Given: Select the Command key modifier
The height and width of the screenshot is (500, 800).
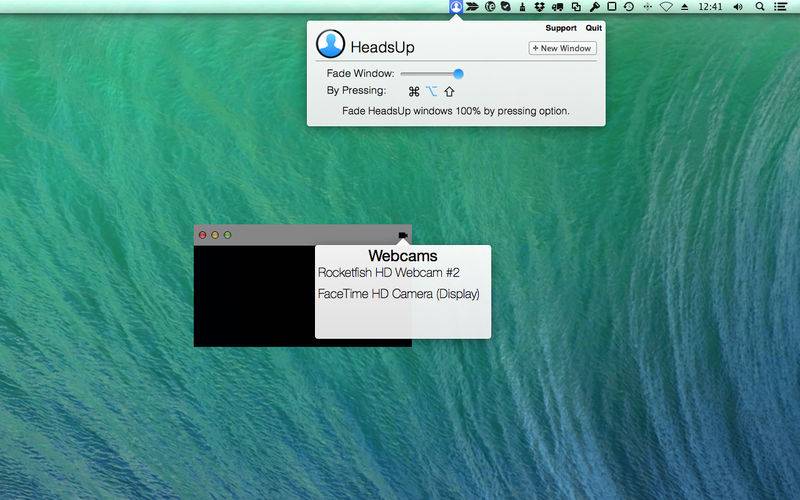Looking at the screenshot, I should [x=414, y=91].
